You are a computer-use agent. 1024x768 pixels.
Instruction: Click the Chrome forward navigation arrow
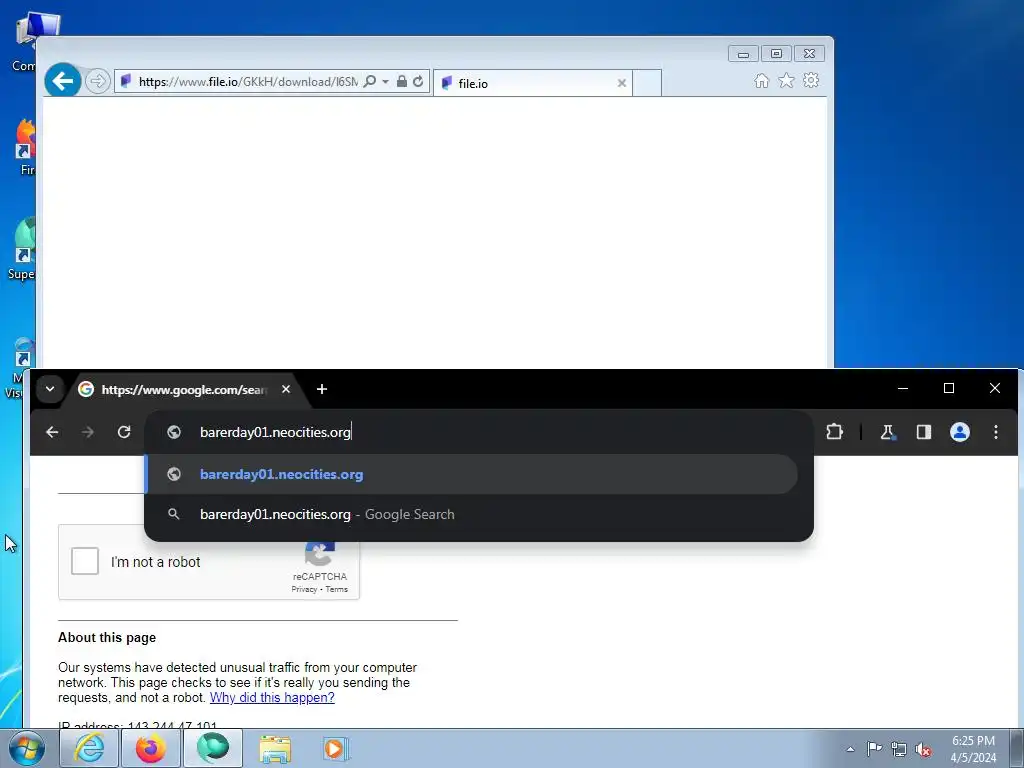pyautogui.click(x=88, y=432)
